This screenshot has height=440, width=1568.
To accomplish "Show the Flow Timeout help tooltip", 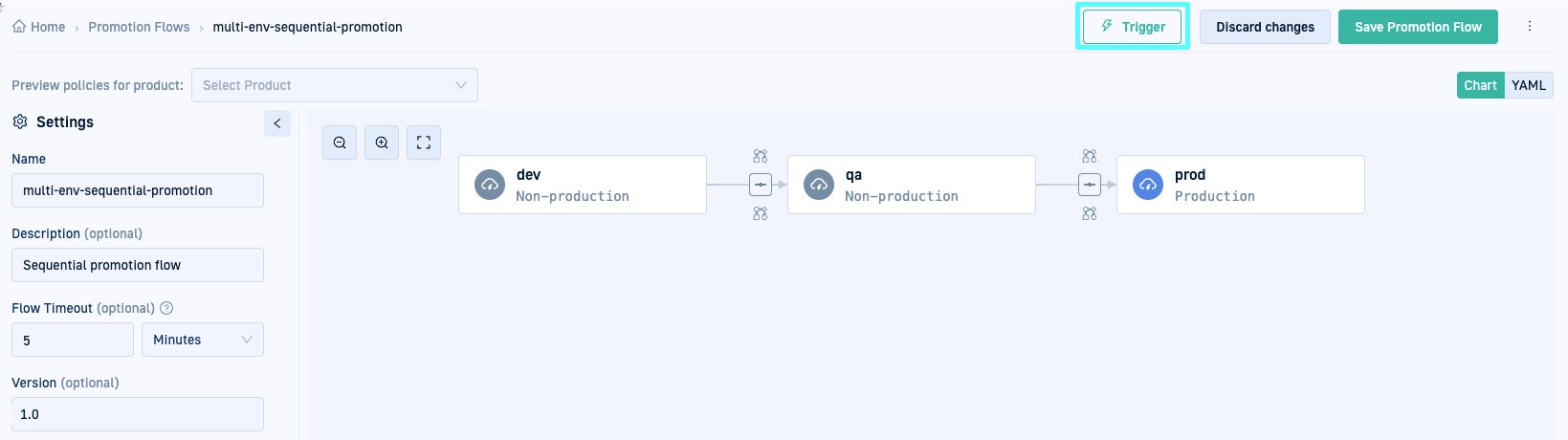I will coord(166,308).
